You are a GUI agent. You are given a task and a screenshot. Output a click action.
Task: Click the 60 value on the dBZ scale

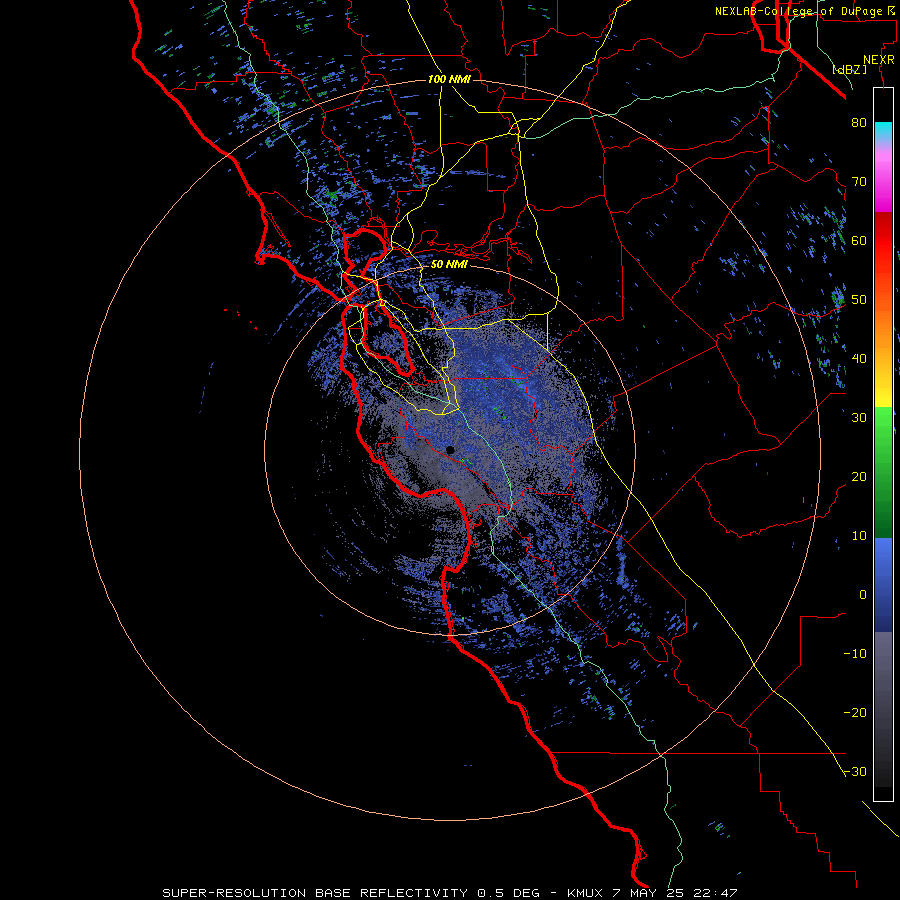(x=859, y=240)
